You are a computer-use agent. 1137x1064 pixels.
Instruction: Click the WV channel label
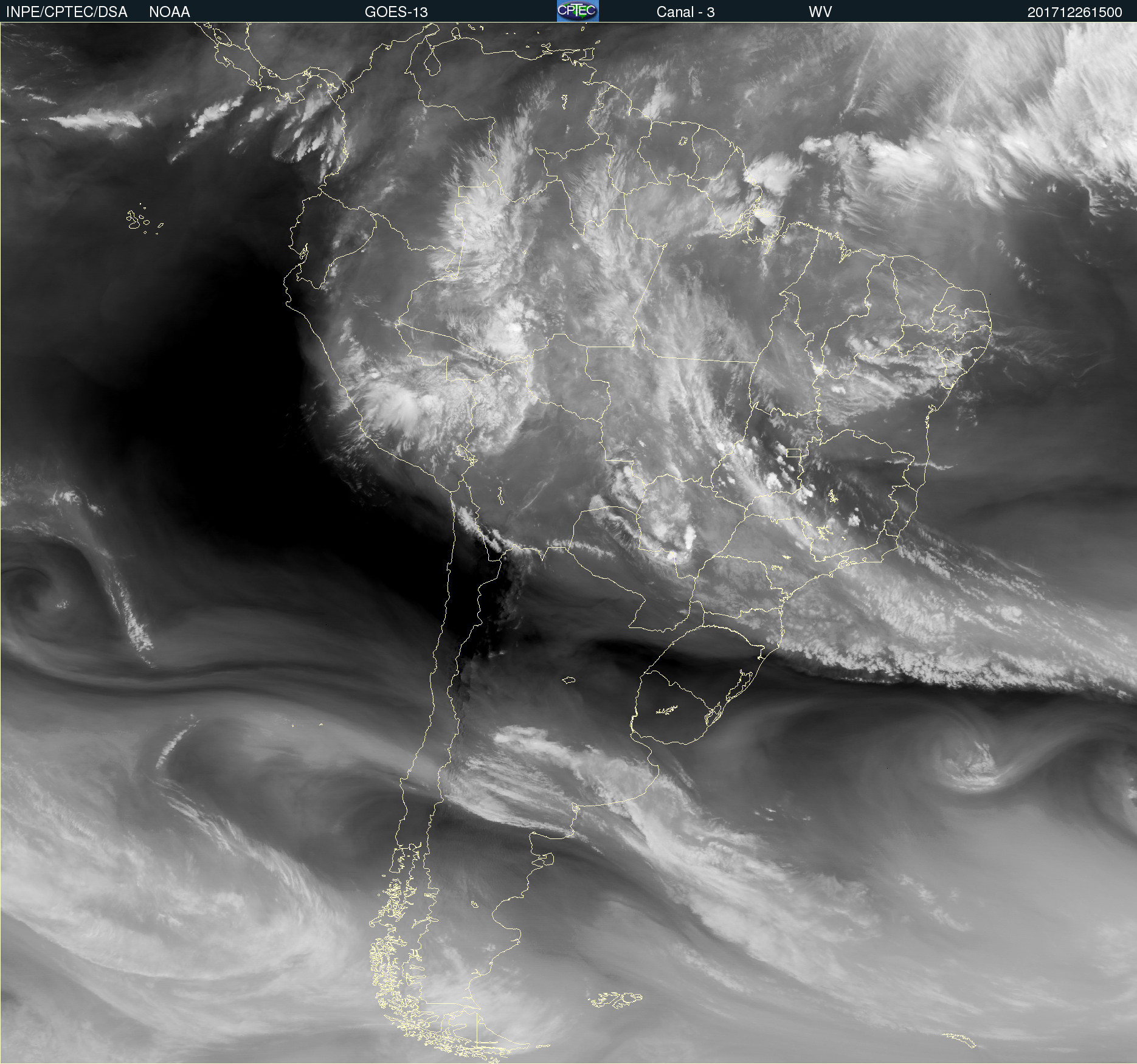[820, 12]
